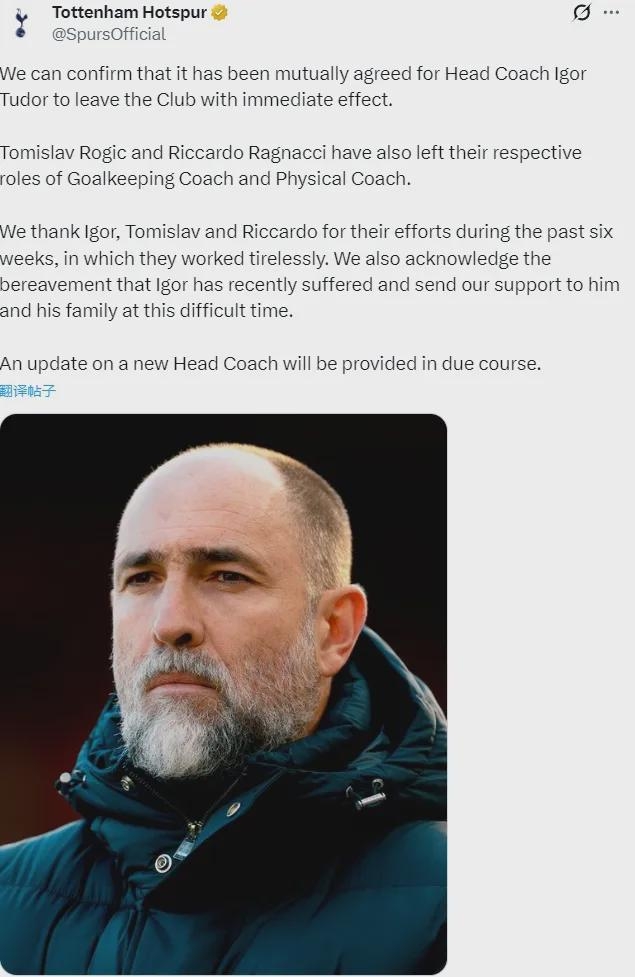Click the Tottenham Hotspur display name
635x977 pixels.
pyautogui.click(x=130, y=12)
